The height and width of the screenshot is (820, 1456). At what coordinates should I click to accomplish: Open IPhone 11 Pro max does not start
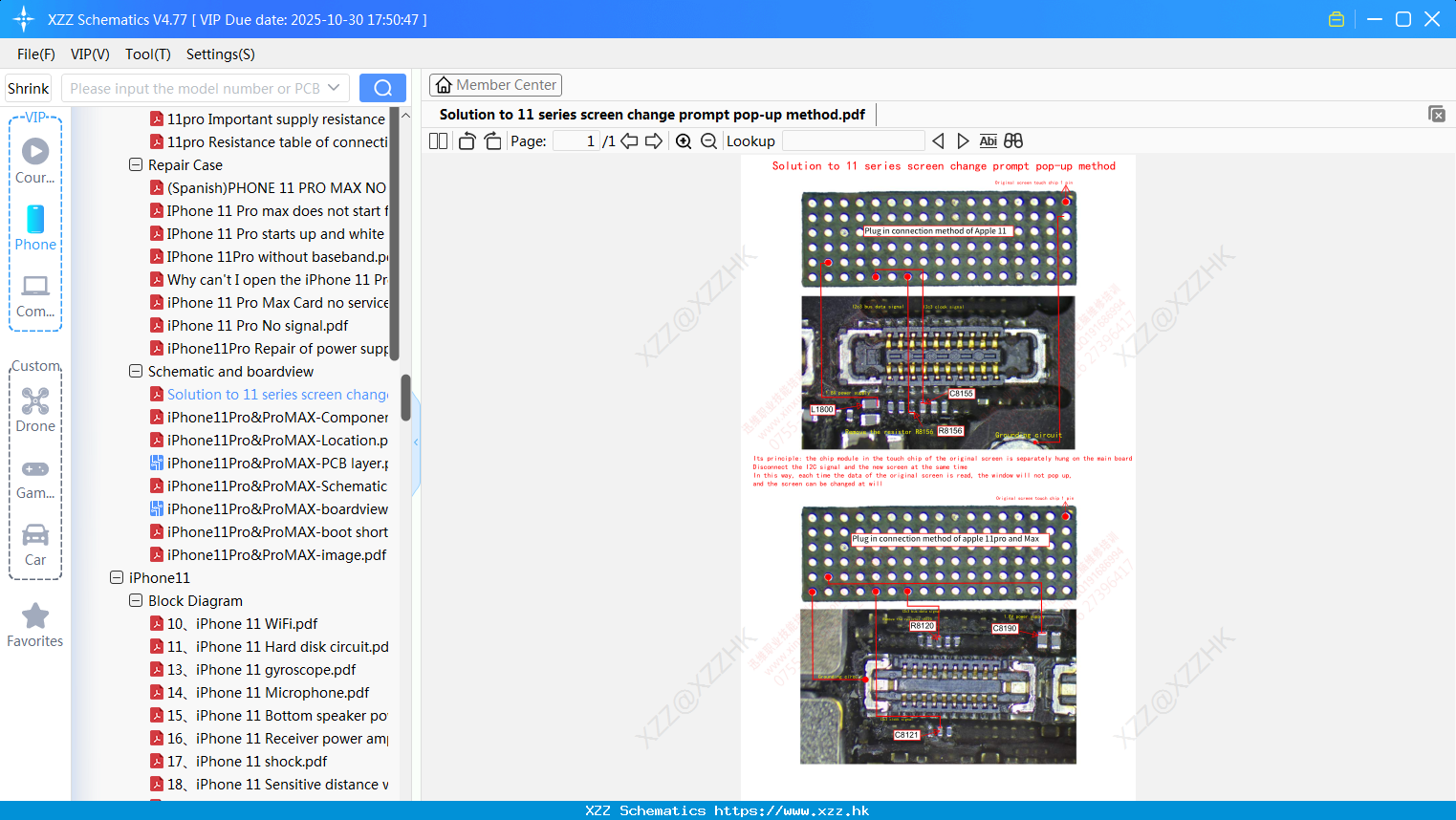(x=269, y=211)
